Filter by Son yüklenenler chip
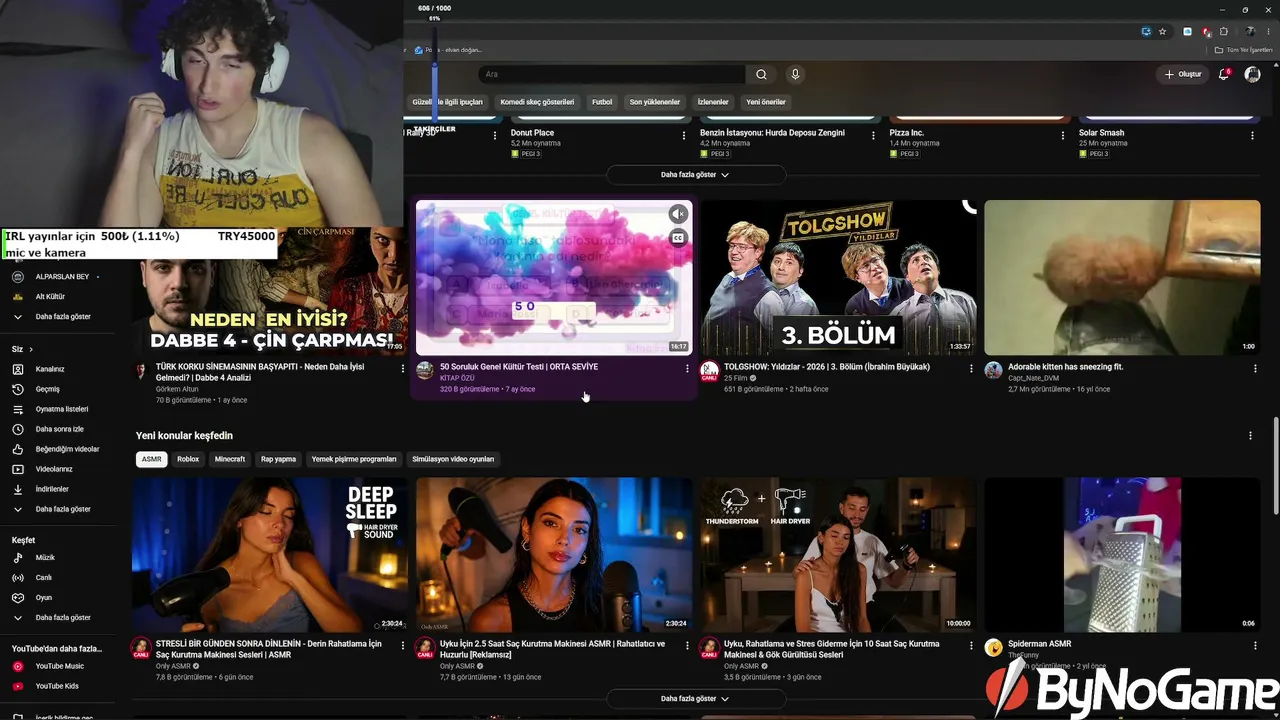The image size is (1280, 720). coord(655,102)
